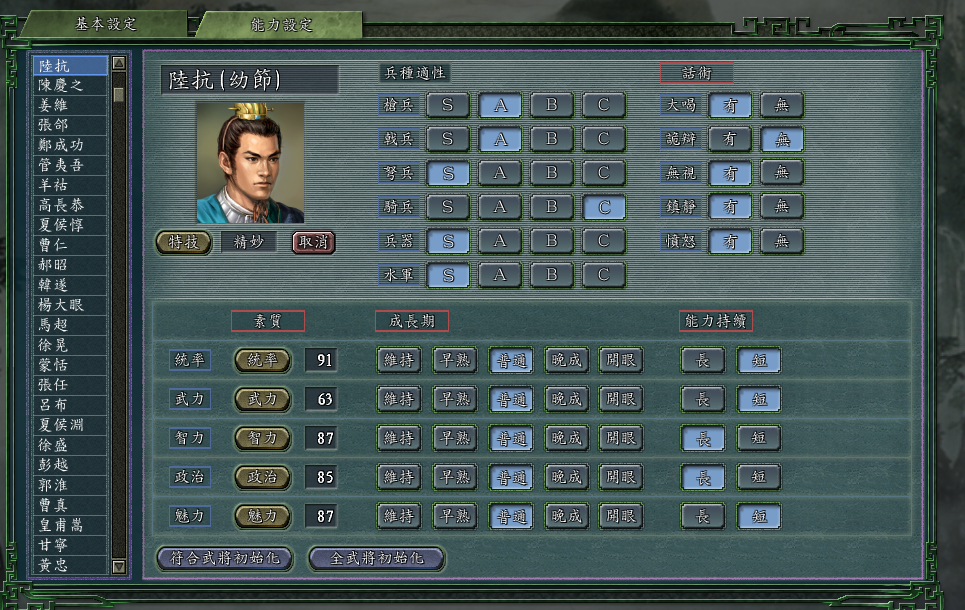This screenshot has height=610, width=965.
Task: Switch to the 基本設定 tab
Action: tap(105, 25)
